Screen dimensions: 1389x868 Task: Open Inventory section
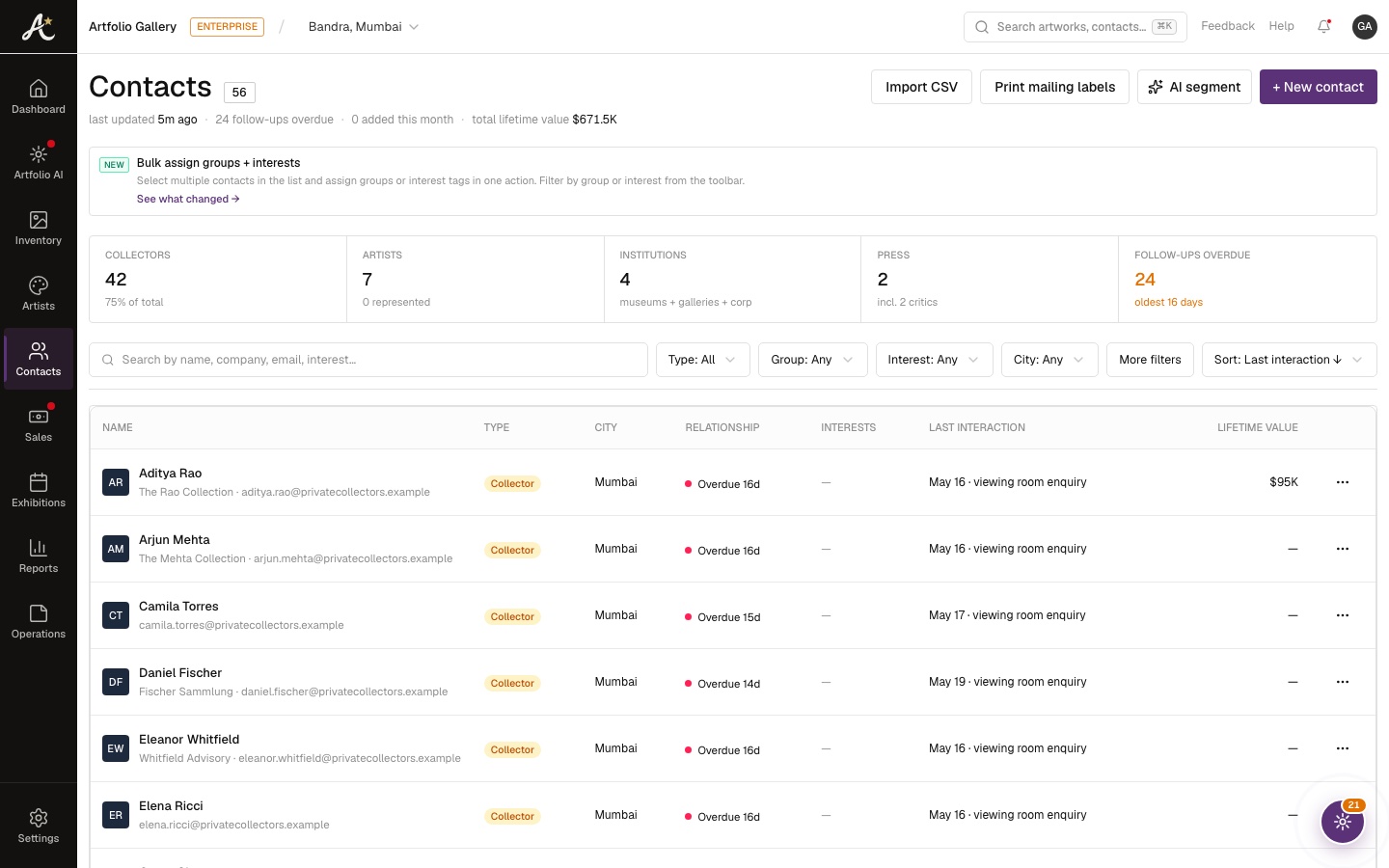(39, 228)
